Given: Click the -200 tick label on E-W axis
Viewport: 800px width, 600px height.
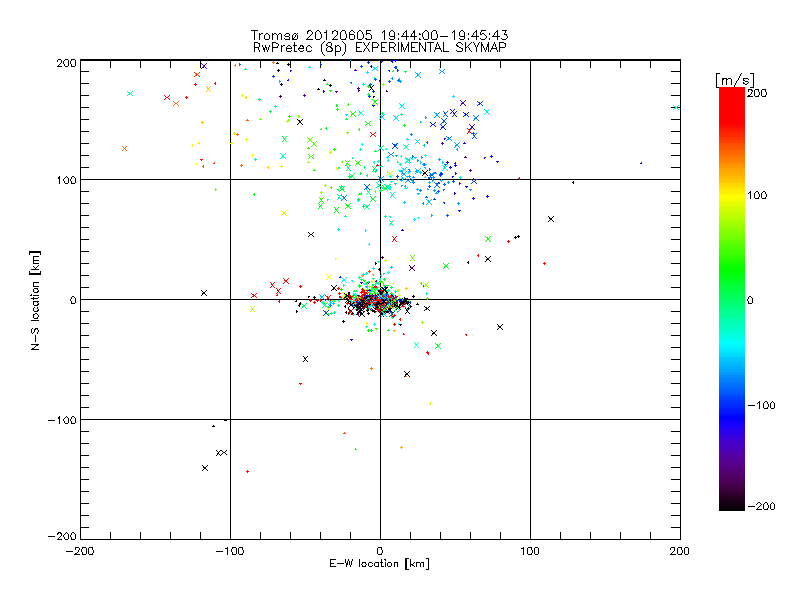Looking at the screenshot, I should click(x=80, y=552).
